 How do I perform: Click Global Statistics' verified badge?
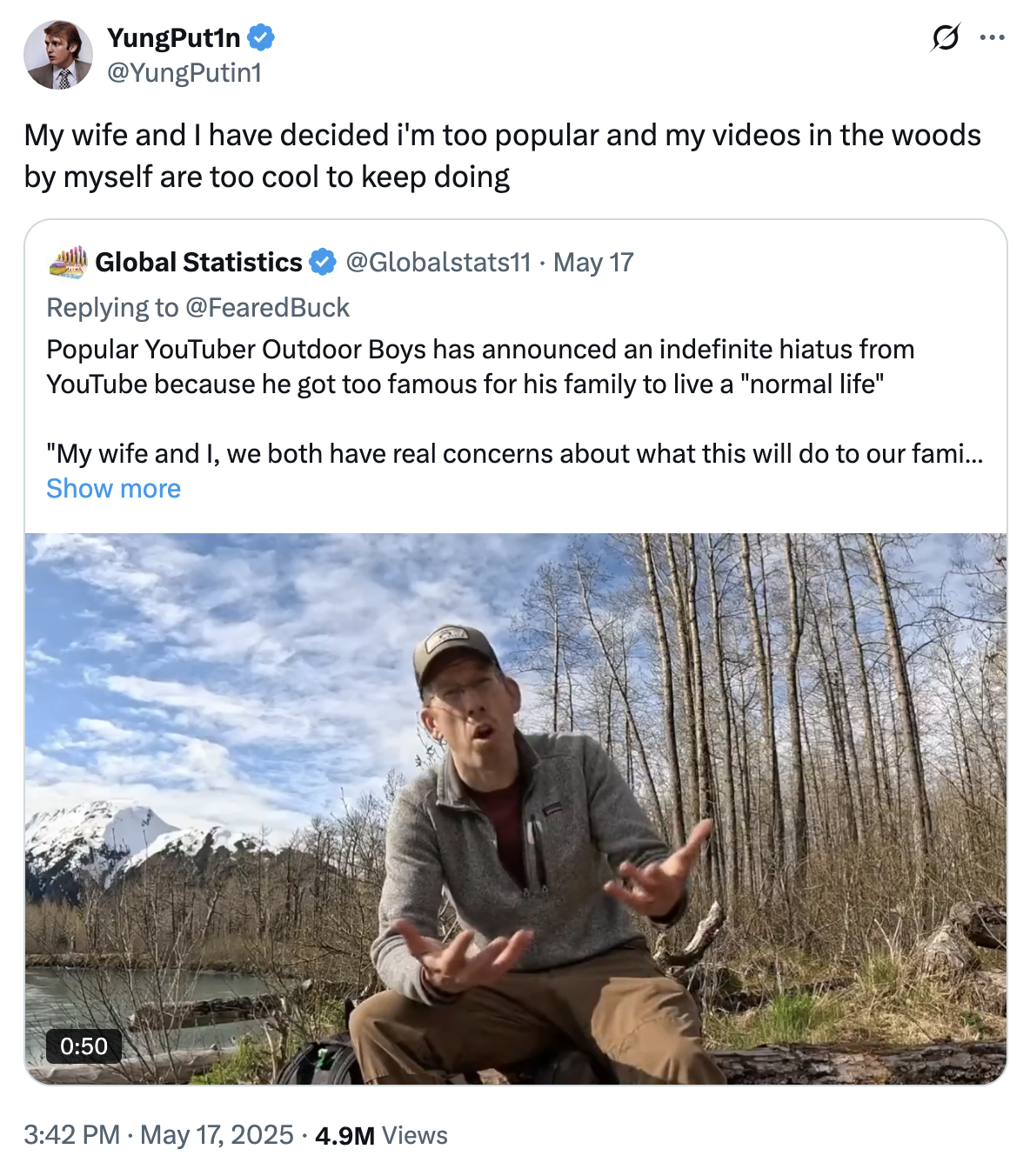tap(323, 262)
